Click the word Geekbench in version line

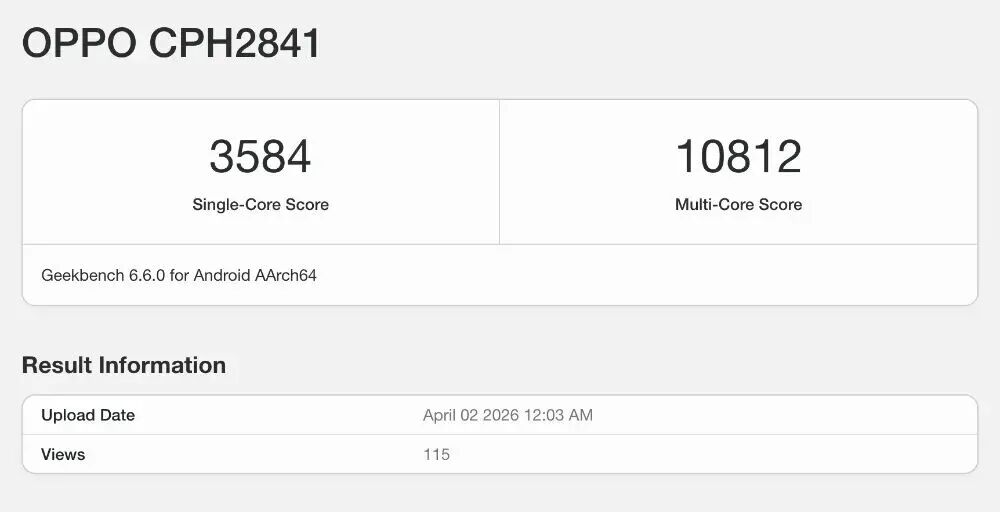(x=82, y=275)
